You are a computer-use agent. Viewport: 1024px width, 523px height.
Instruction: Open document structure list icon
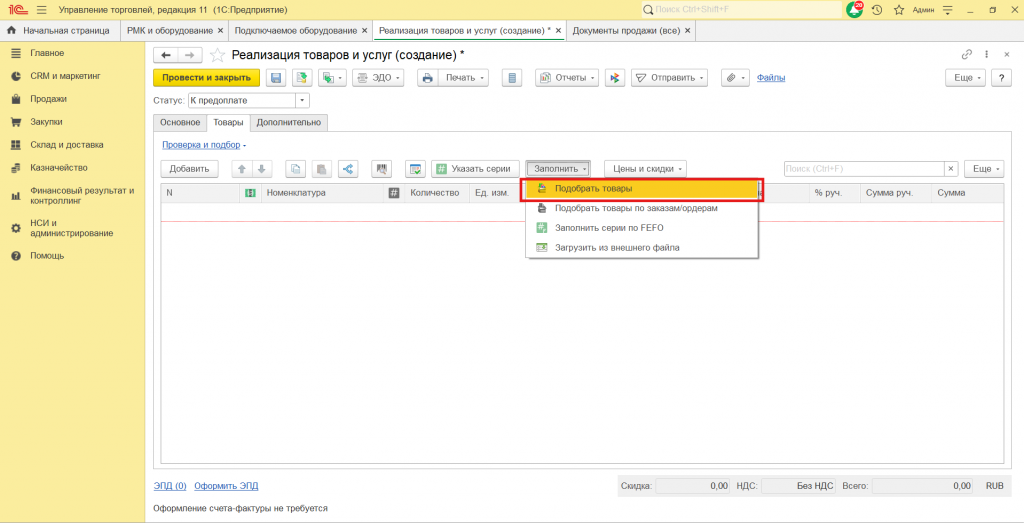click(512, 78)
